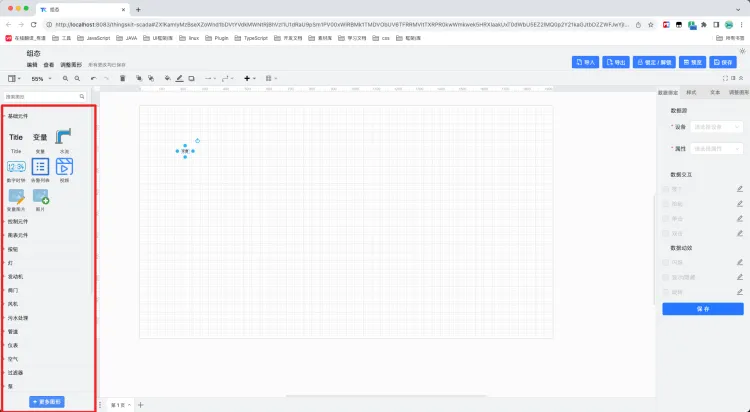Open the 查看 view menu

coord(49,65)
